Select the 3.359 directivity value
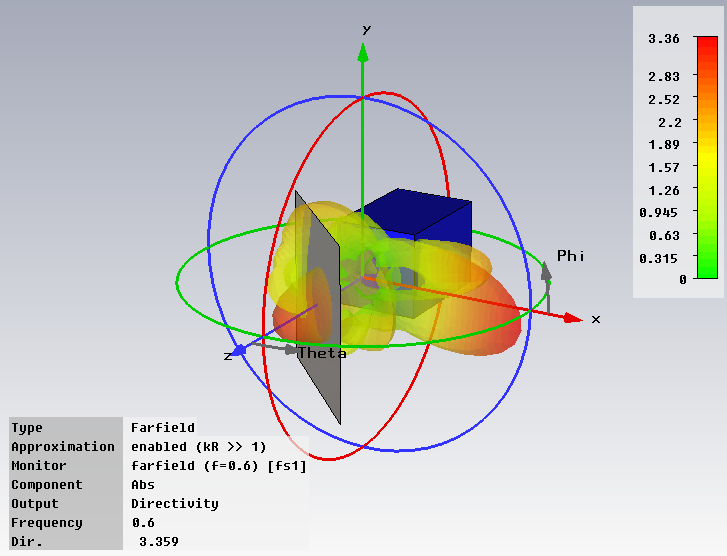 159,542
